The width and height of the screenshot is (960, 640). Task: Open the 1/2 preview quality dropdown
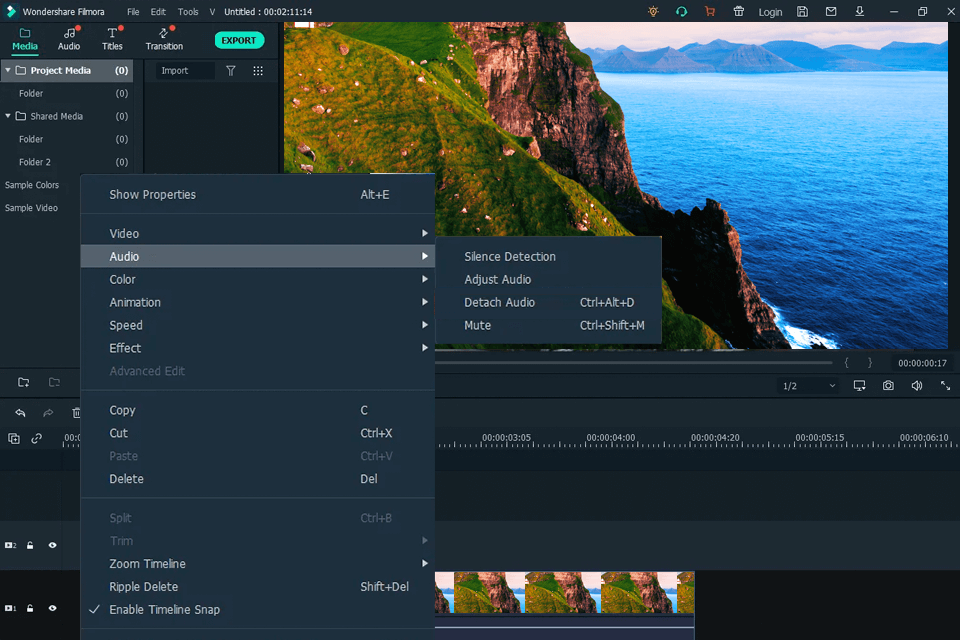808,386
